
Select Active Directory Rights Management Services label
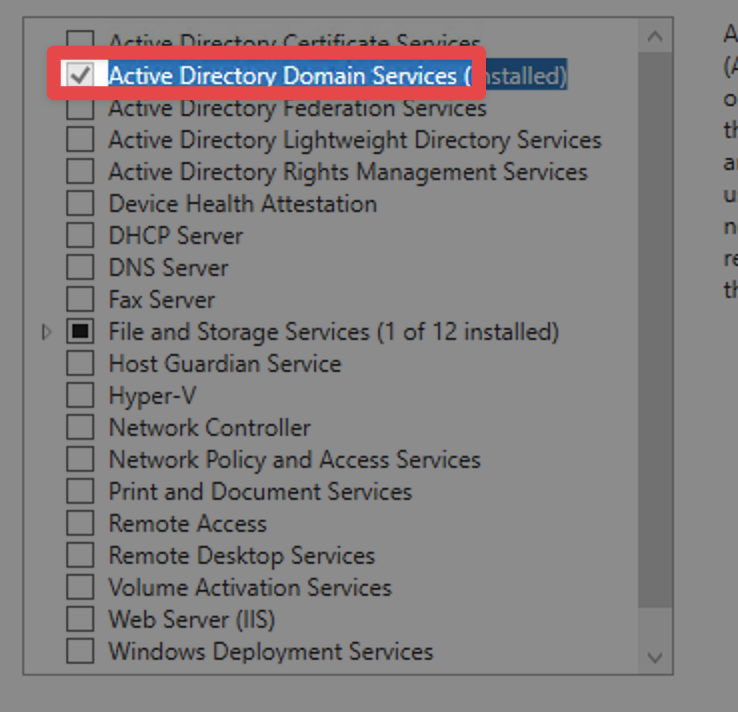coord(348,172)
